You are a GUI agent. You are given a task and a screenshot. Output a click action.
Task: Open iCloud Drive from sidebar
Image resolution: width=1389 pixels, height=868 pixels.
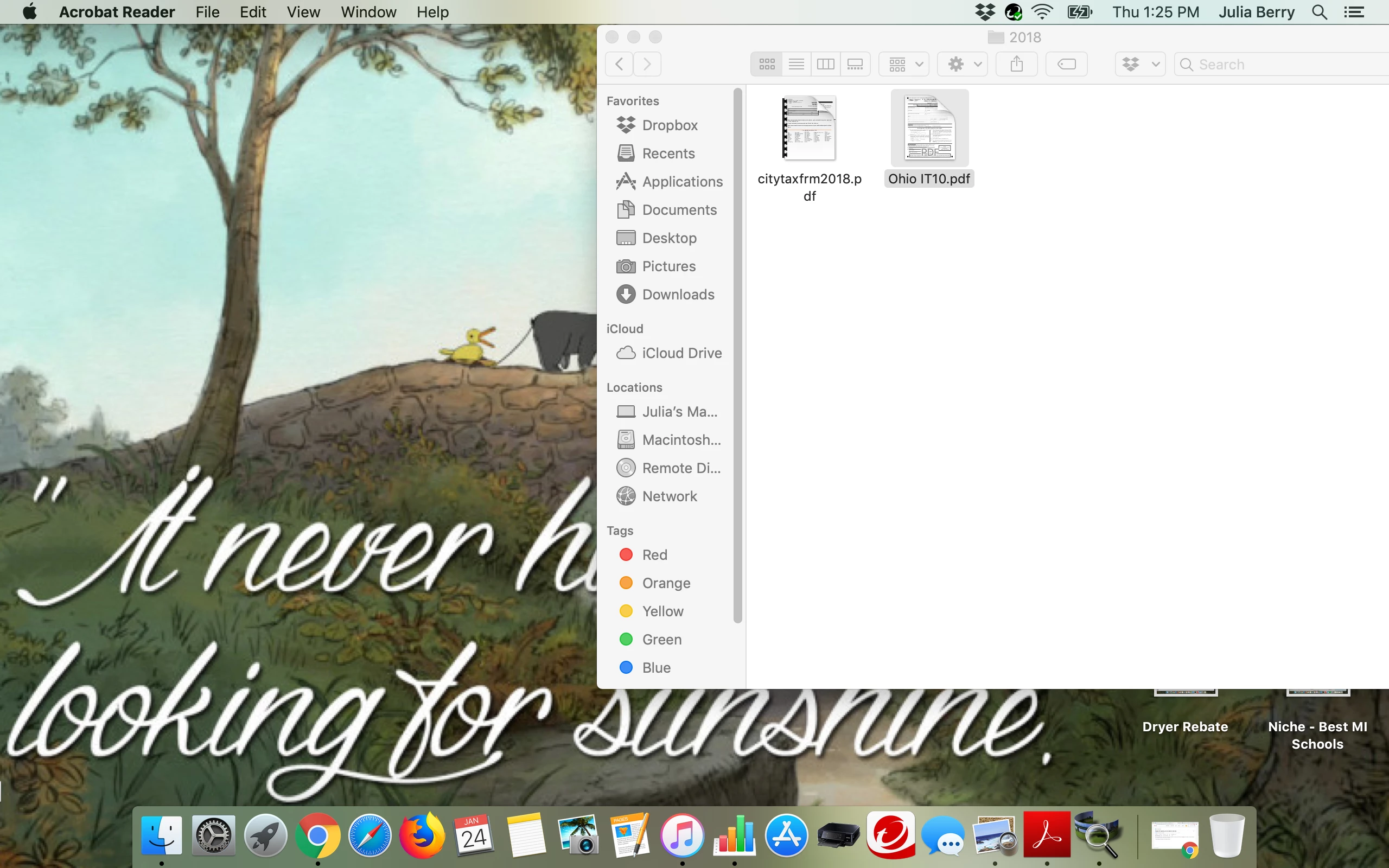pos(681,353)
